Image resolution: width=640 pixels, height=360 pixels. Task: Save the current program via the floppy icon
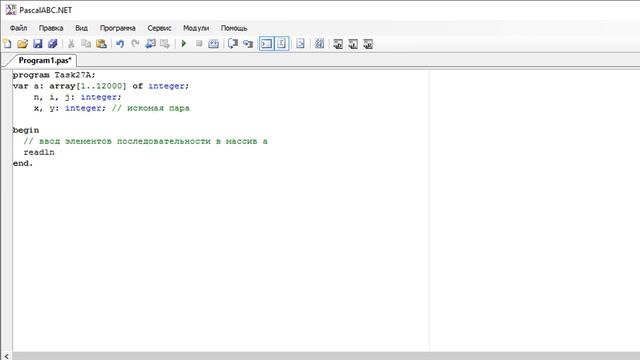pyautogui.click(x=38, y=44)
